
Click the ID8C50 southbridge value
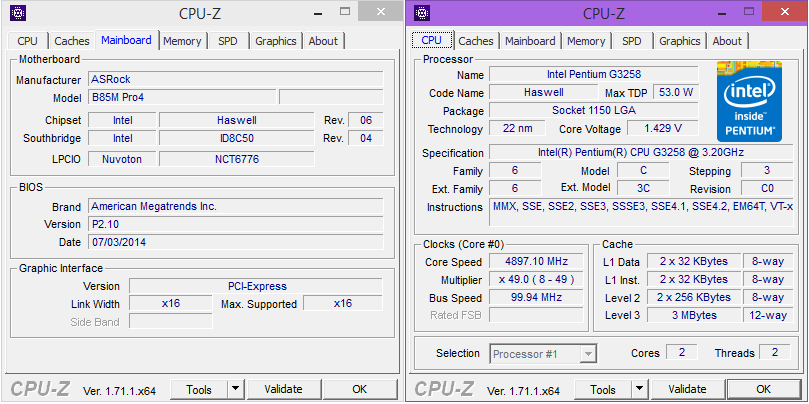pyautogui.click(x=236, y=138)
